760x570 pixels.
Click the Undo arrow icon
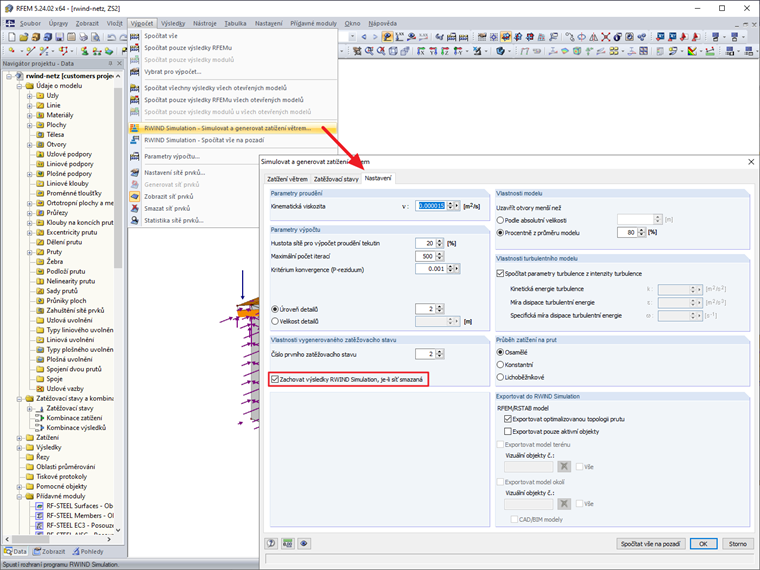pyautogui.click(x=111, y=37)
